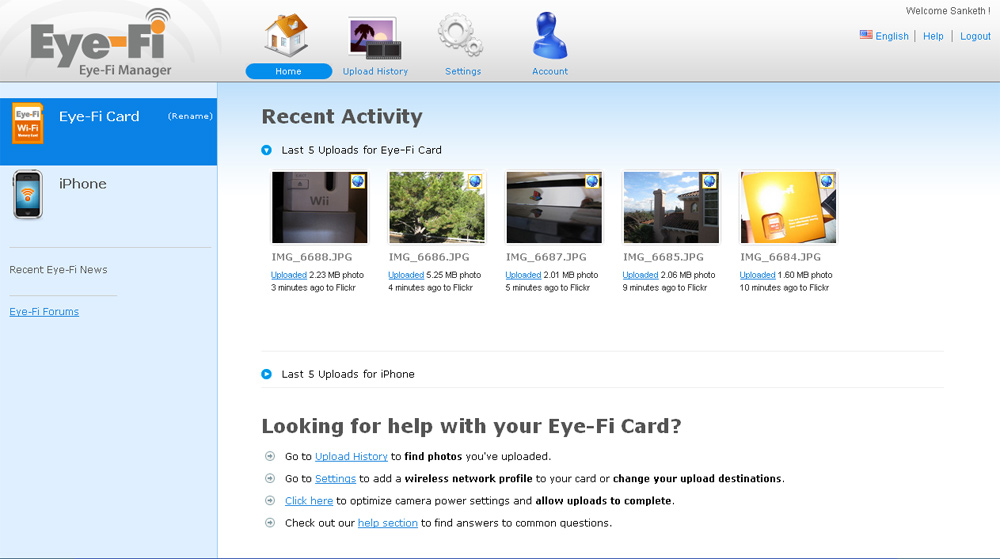Switch to the Upload History tab
The image size is (1000, 559).
(x=375, y=71)
